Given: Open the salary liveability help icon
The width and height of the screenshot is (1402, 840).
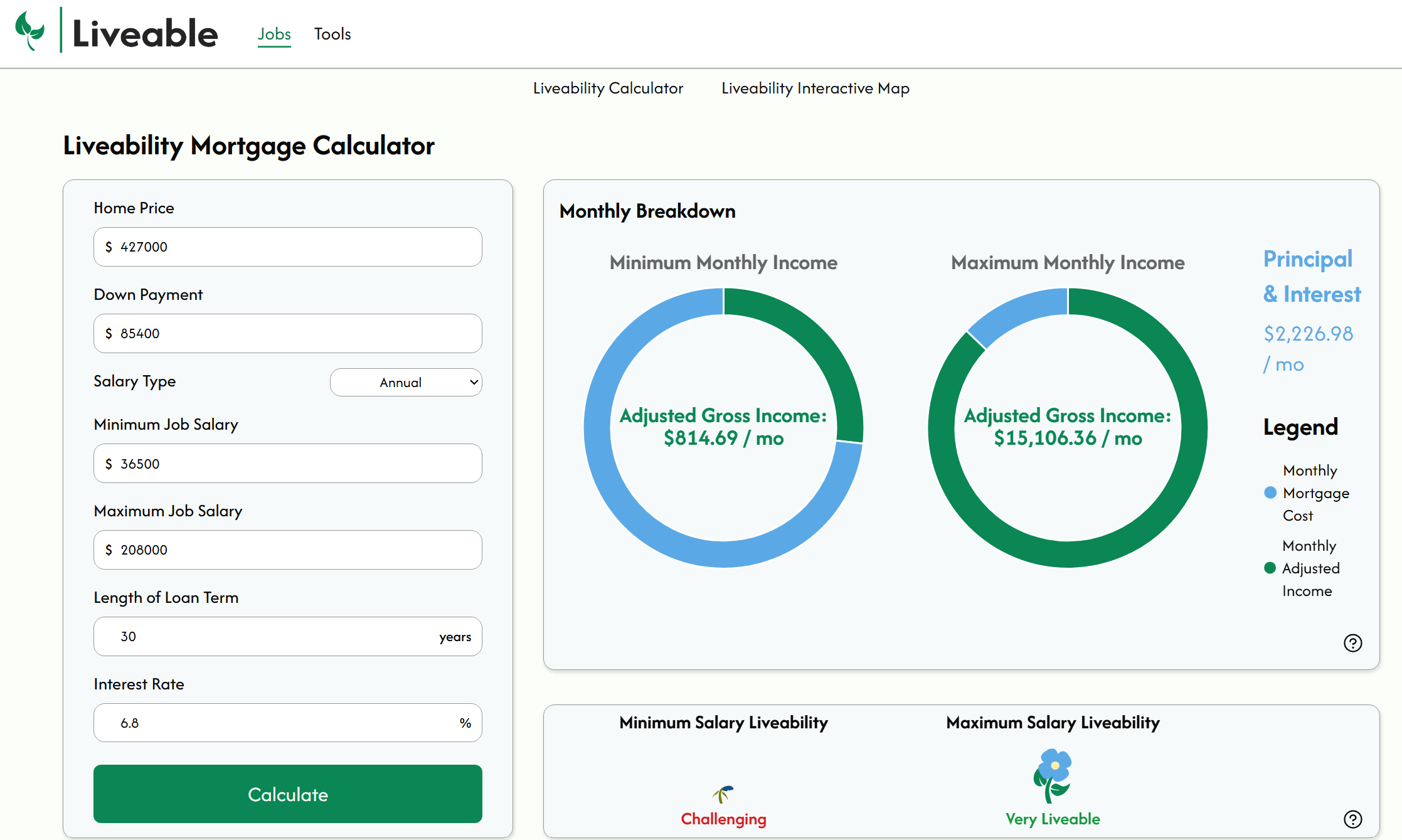Looking at the screenshot, I should 1352,819.
